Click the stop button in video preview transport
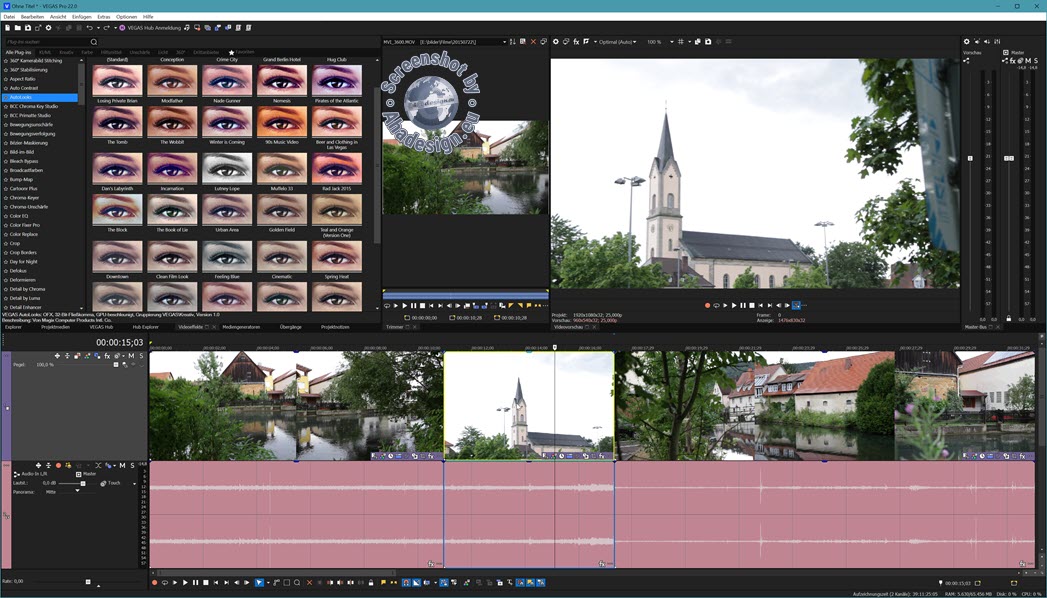Image resolution: width=1047 pixels, height=598 pixels. (x=752, y=306)
